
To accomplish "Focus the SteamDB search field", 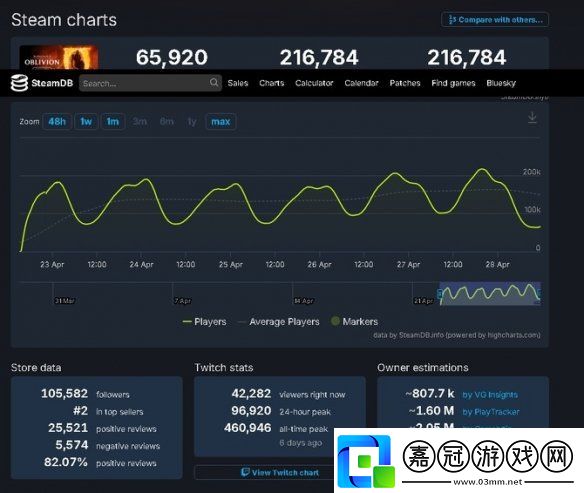I will coord(150,83).
